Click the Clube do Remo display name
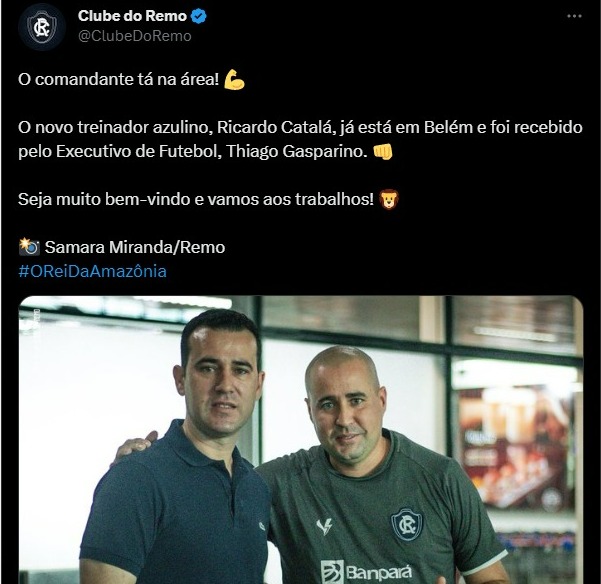601x584 pixels. 132,16
